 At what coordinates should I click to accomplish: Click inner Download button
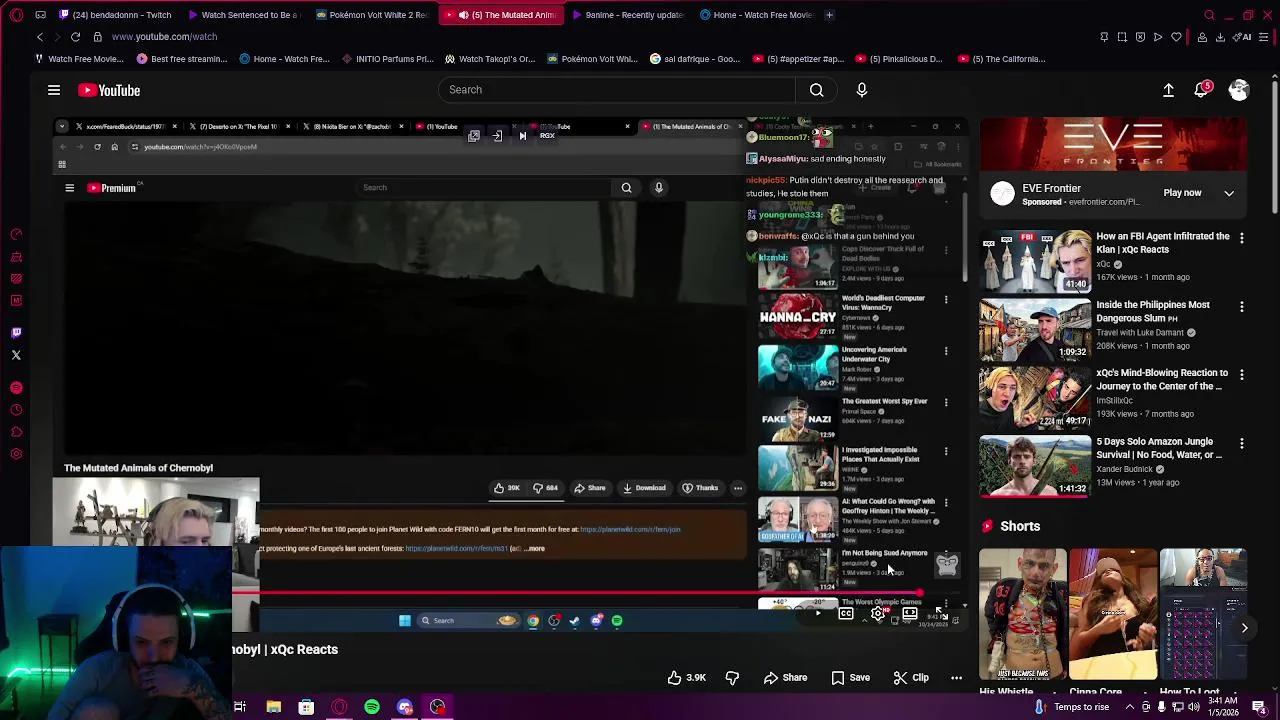pos(644,488)
